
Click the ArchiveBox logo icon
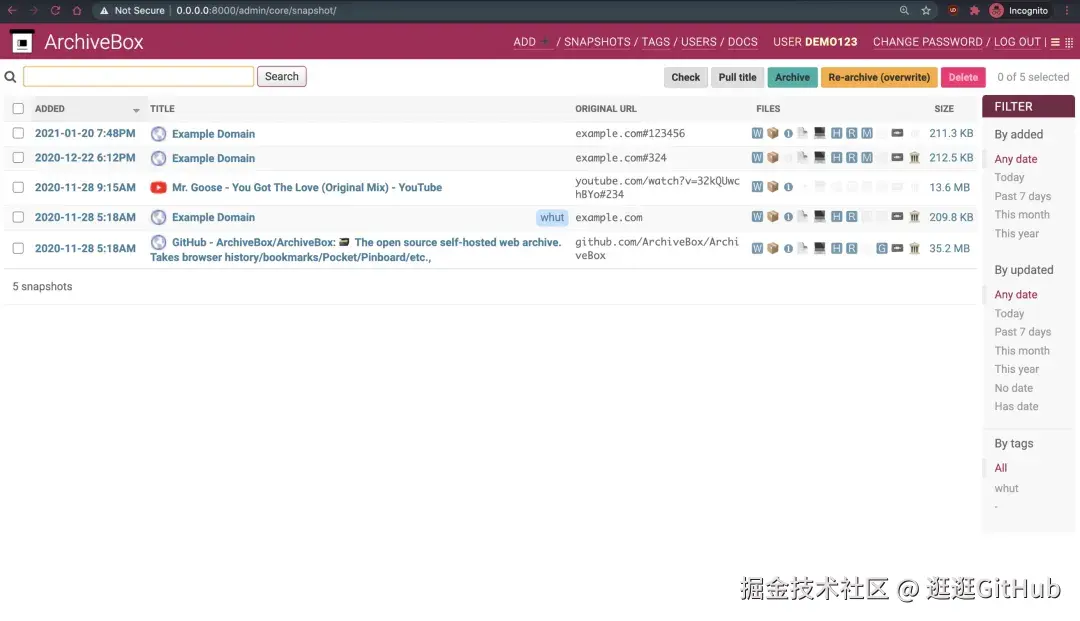[x=22, y=42]
